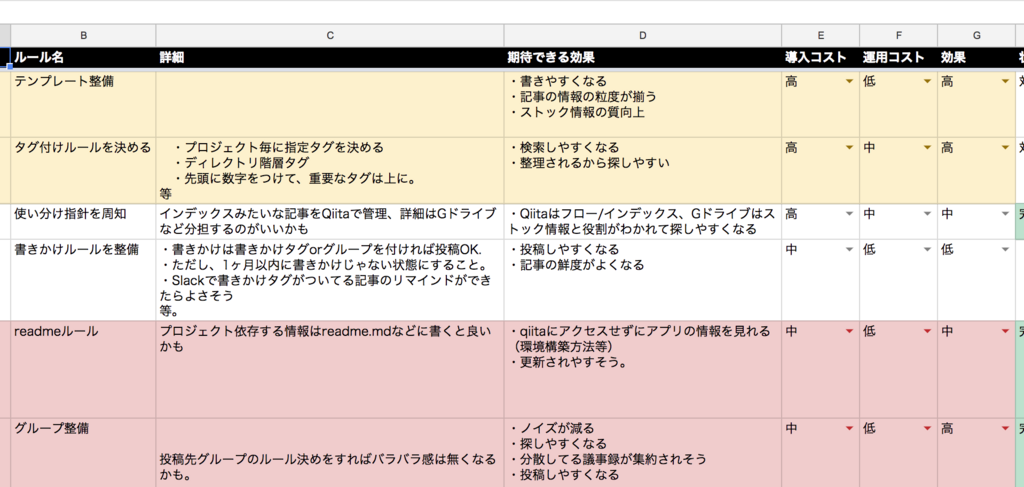Image resolution: width=1024 pixels, height=487 pixels.
Task: Click the 効果 header cell
Action: click(976, 57)
